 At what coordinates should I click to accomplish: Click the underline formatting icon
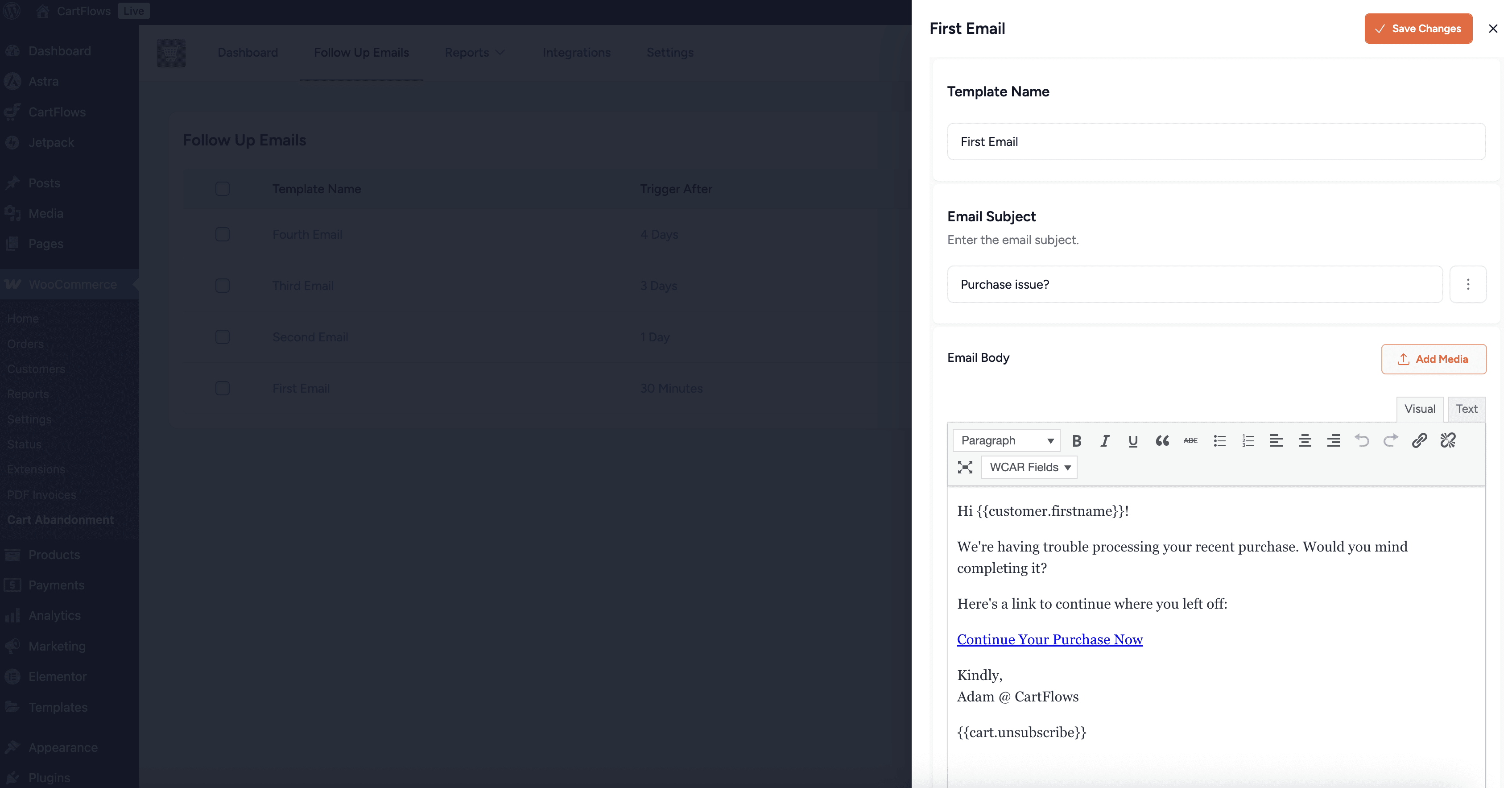[1133, 440]
